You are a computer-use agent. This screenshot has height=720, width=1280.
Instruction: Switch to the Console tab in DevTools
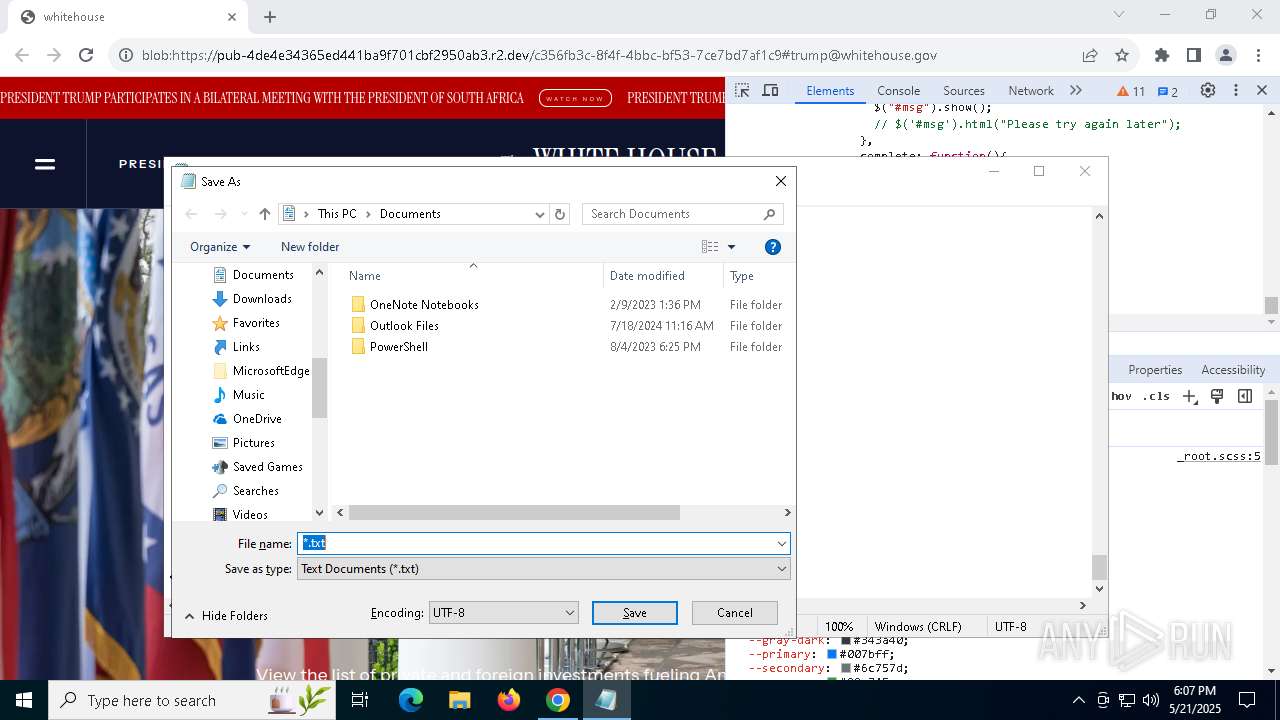(898, 91)
